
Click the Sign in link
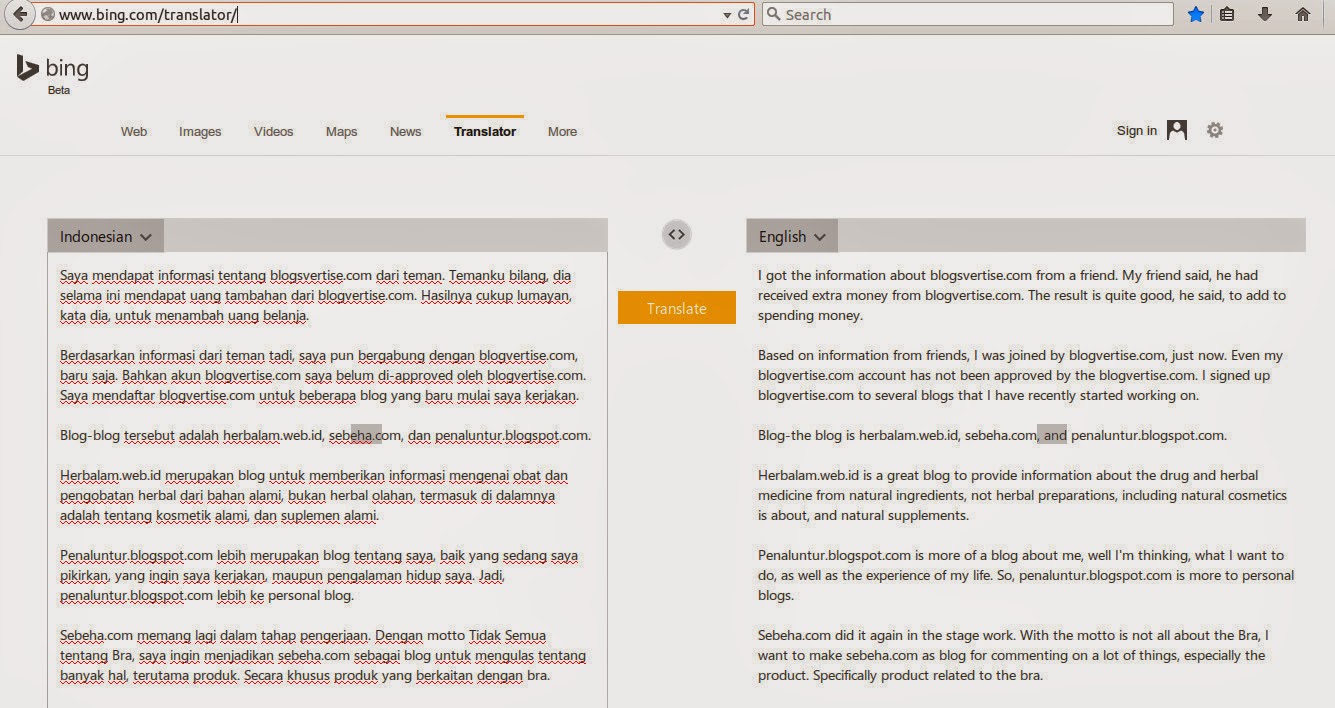click(1137, 131)
